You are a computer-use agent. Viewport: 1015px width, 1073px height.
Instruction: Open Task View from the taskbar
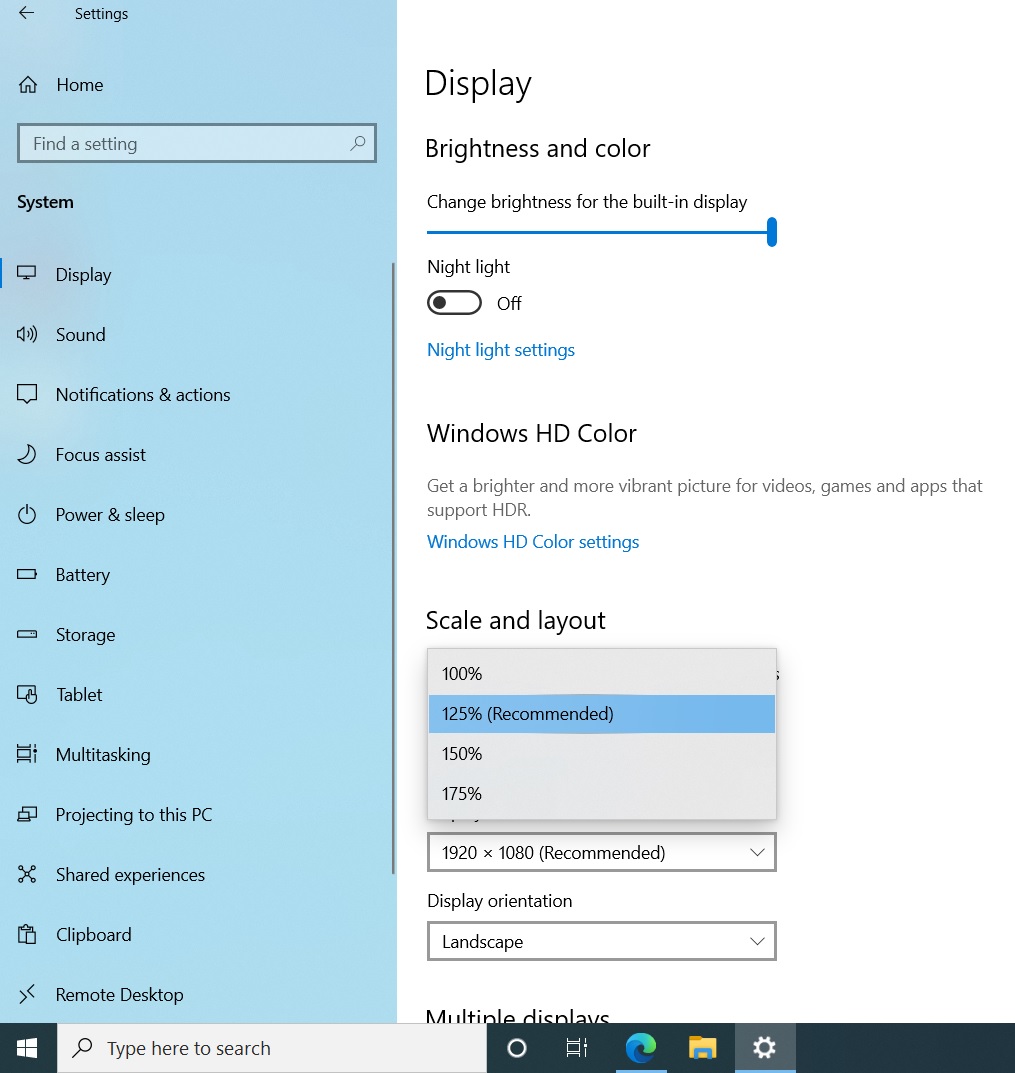(577, 1048)
